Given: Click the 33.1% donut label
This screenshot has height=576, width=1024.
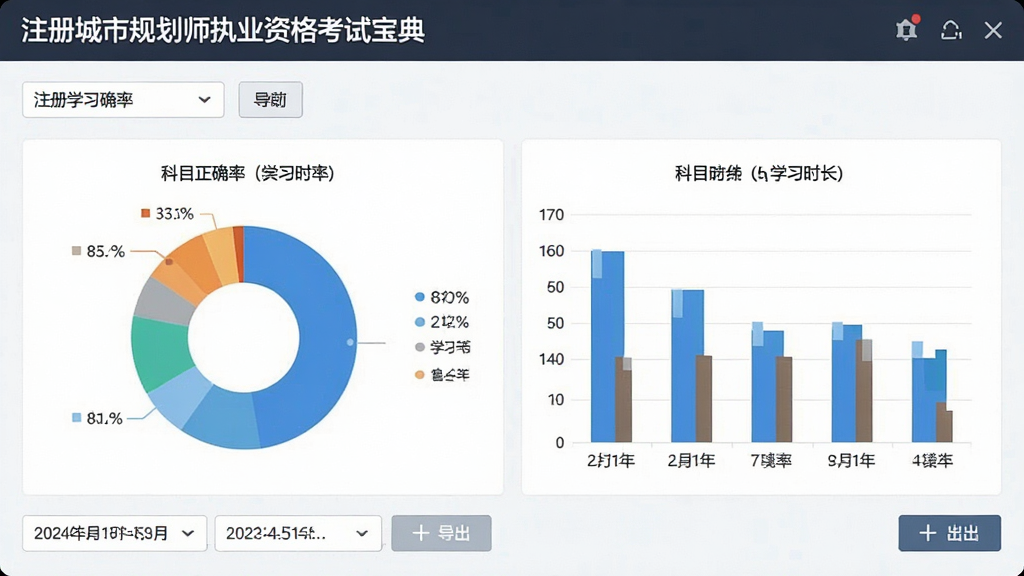Looking at the screenshot, I should click(x=174, y=214).
